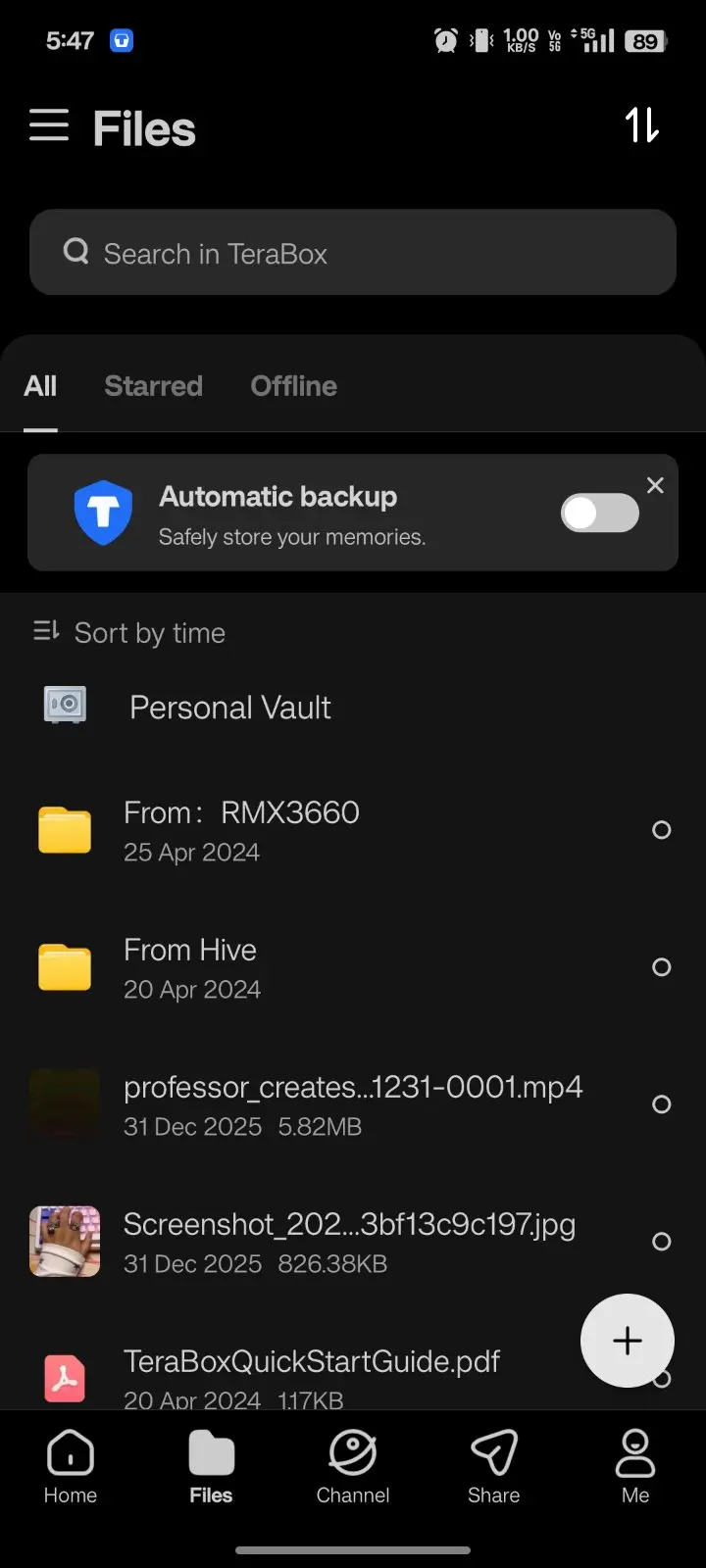Open the hamburger navigation menu
Screen dimensions: 706x1568
point(49,125)
